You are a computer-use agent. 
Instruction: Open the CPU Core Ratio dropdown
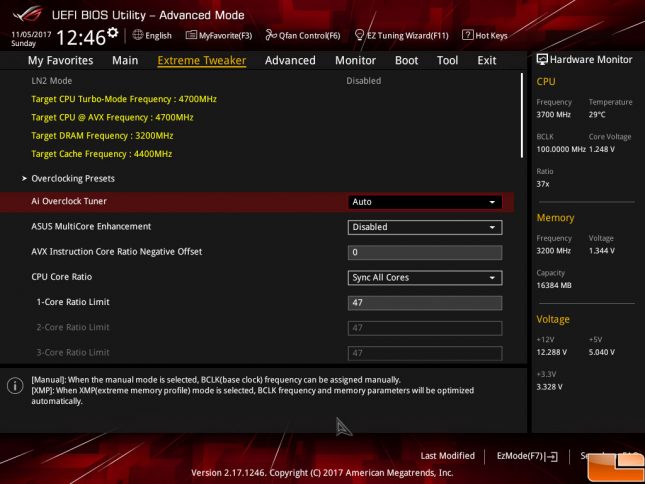coord(425,278)
